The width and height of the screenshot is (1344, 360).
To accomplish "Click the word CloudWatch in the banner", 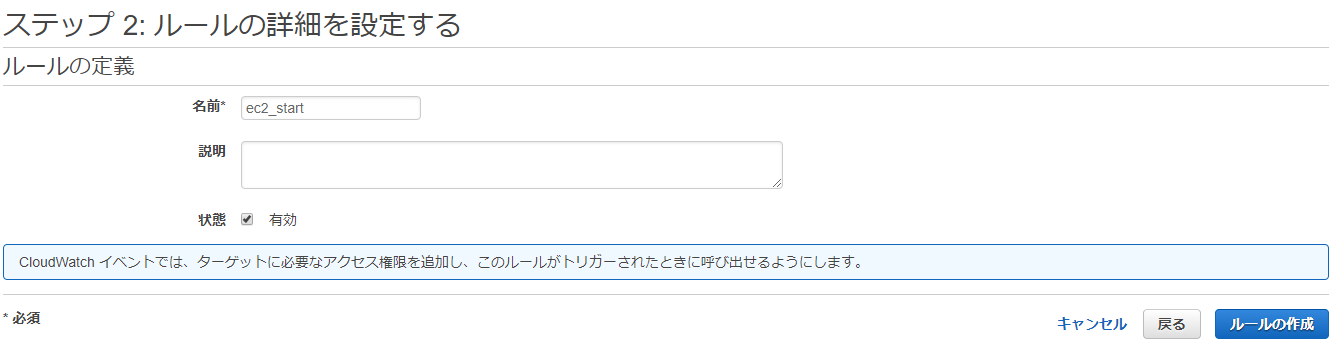I will coord(57,262).
